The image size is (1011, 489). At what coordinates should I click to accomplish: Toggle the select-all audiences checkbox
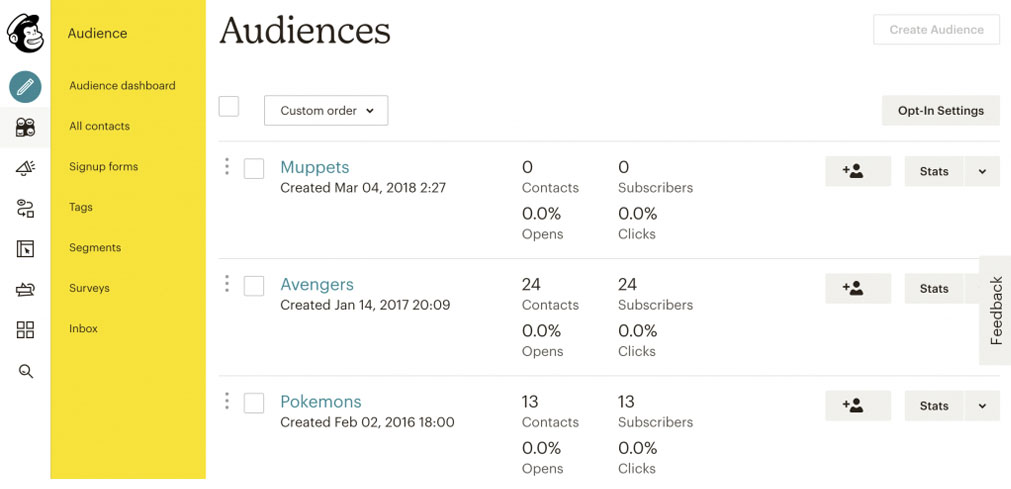click(x=229, y=106)
